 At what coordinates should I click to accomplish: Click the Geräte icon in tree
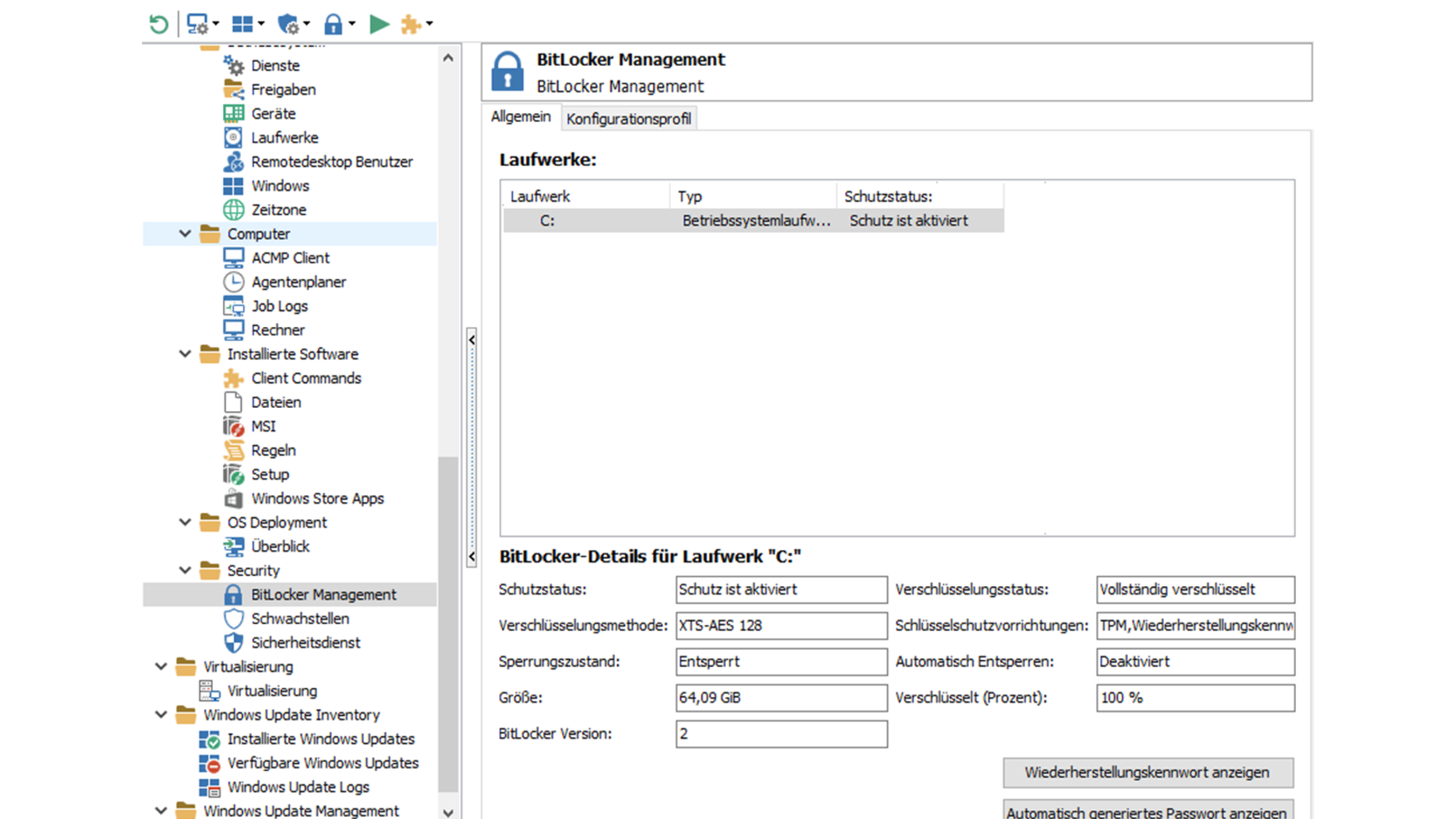pyautogui.click(x=234, y=114)
